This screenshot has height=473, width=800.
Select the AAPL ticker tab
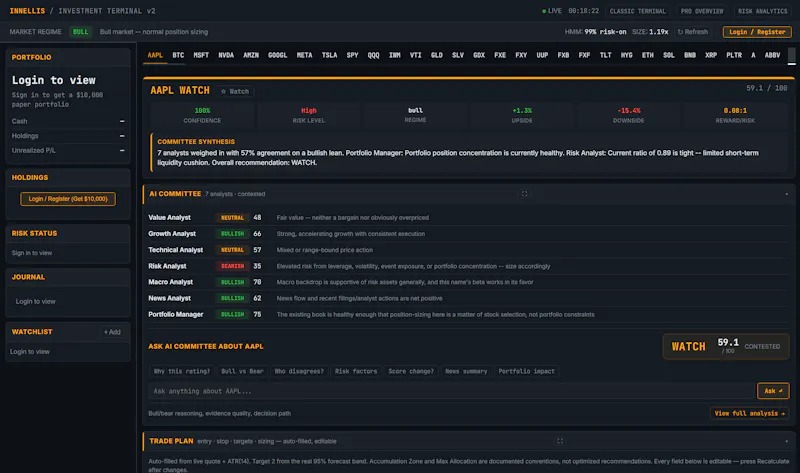(155, 55)
